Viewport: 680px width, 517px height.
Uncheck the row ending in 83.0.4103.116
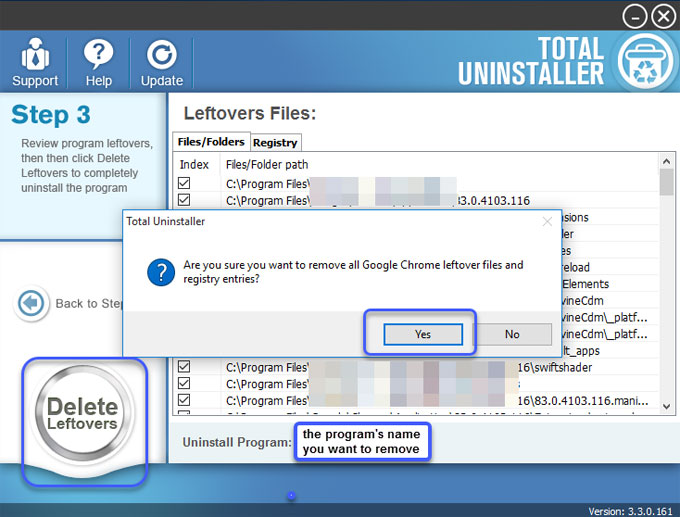click(184, 200)
